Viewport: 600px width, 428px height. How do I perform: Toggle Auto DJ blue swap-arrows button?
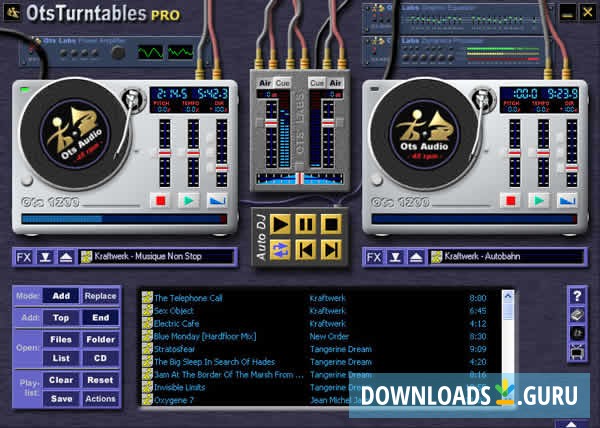click(280, 250)
